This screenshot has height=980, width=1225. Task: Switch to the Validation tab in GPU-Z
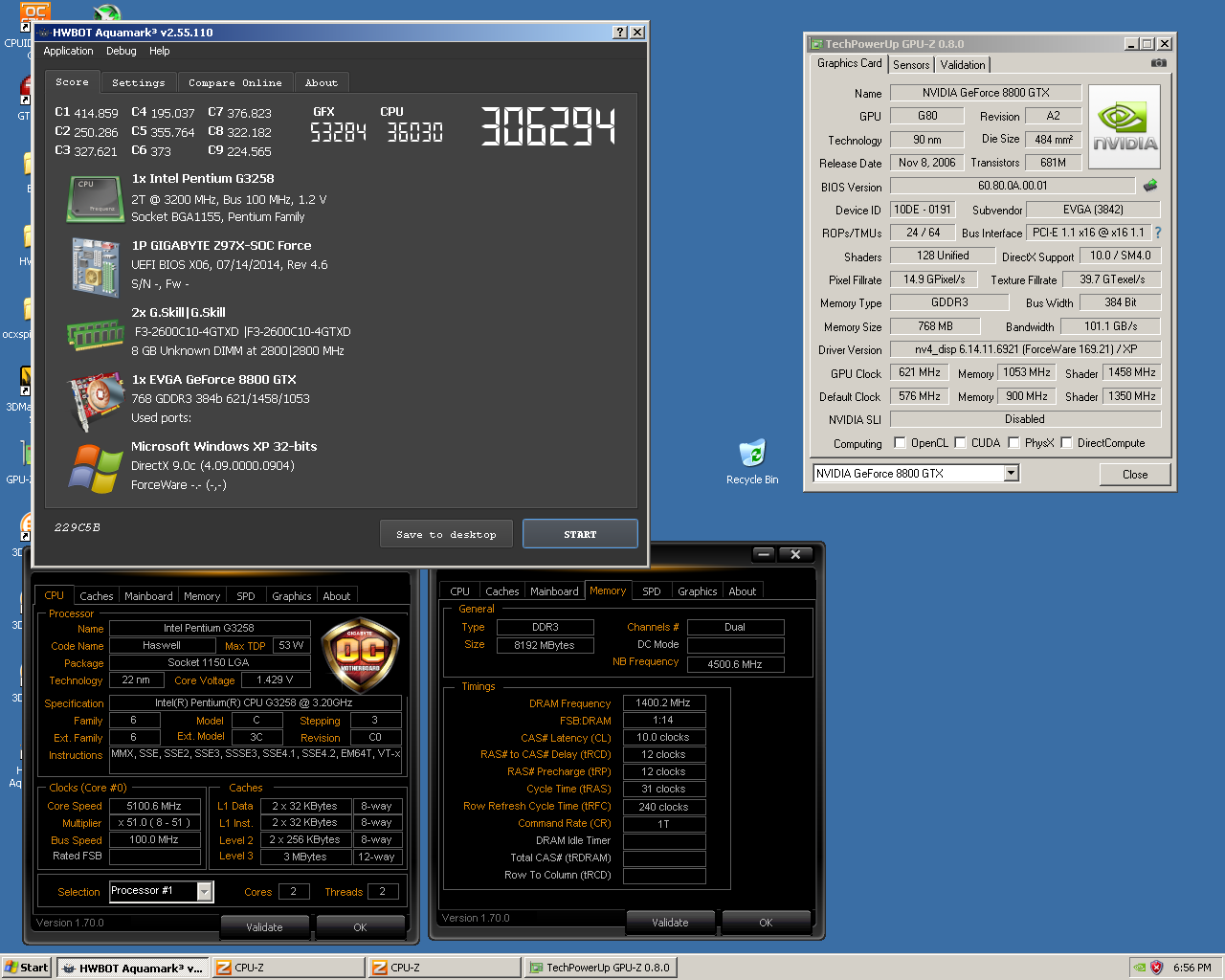point(963,64)
